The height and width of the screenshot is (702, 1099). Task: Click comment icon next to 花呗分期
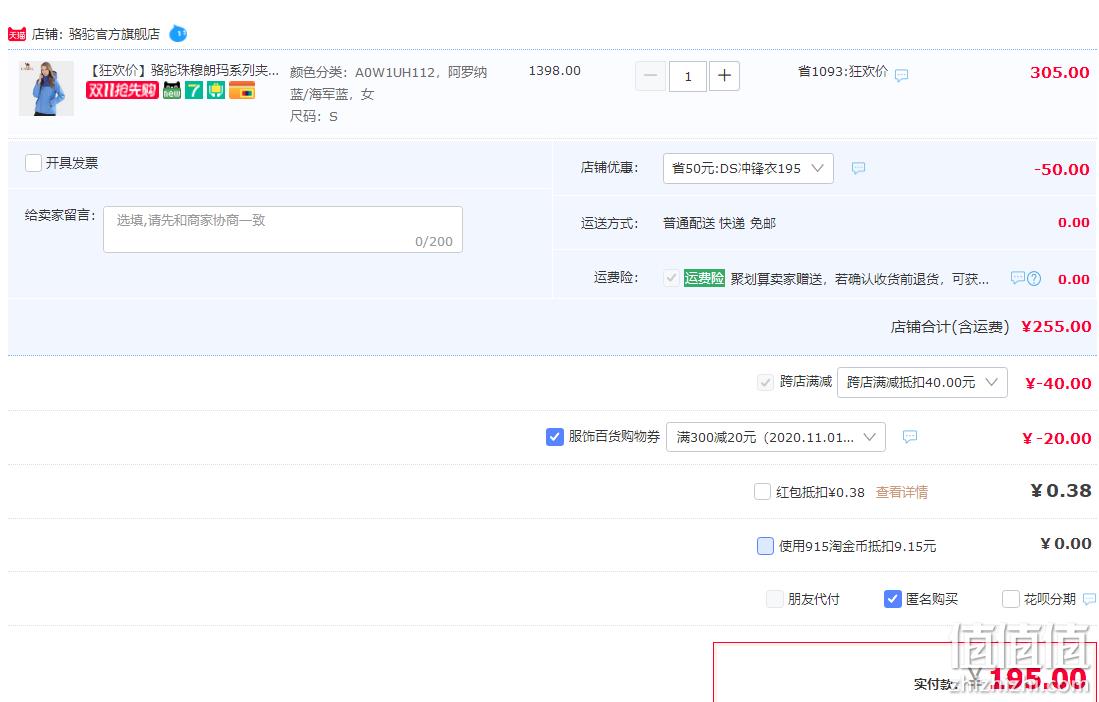(1089, 599)
